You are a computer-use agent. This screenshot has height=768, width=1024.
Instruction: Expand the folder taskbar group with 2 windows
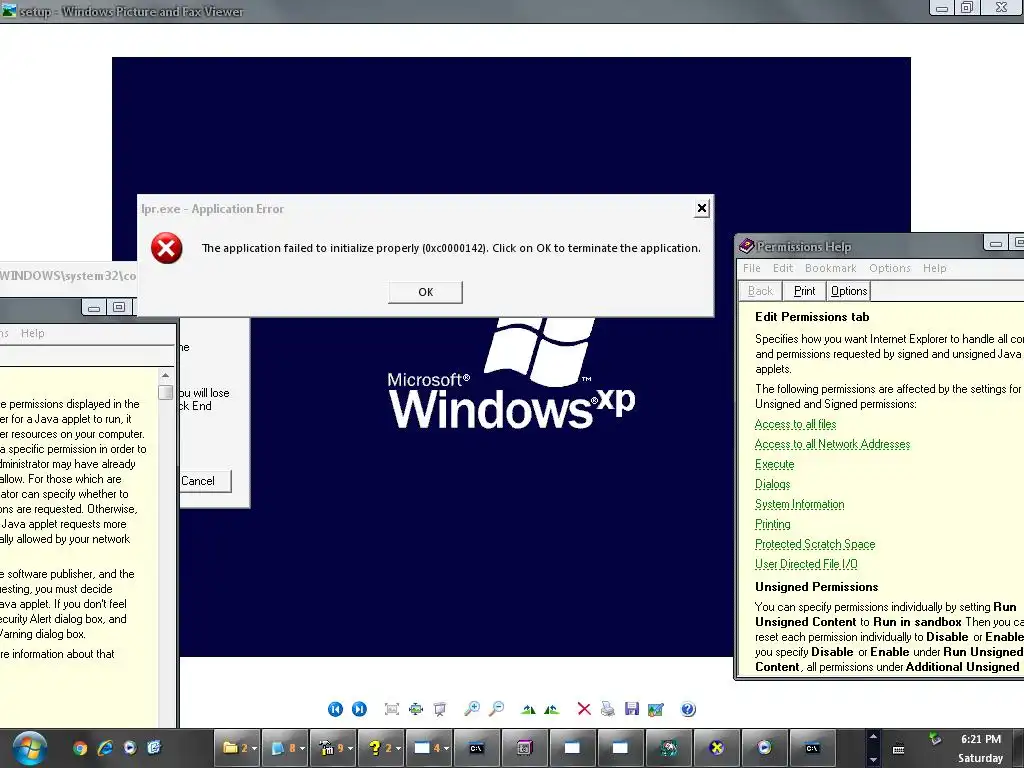click(238, 748)
